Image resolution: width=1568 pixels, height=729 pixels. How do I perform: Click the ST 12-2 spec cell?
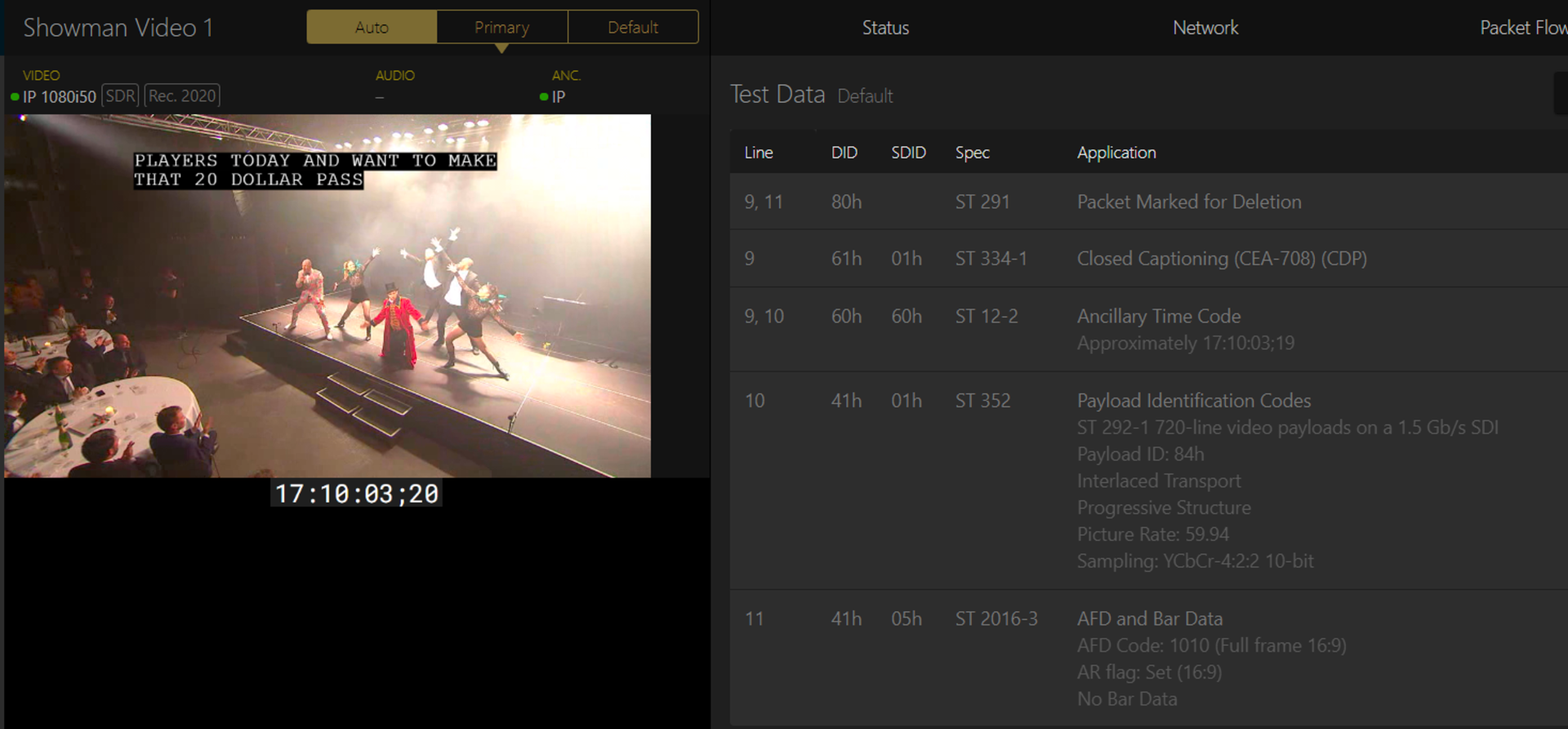pyautogui.click(x=987, y=316)
